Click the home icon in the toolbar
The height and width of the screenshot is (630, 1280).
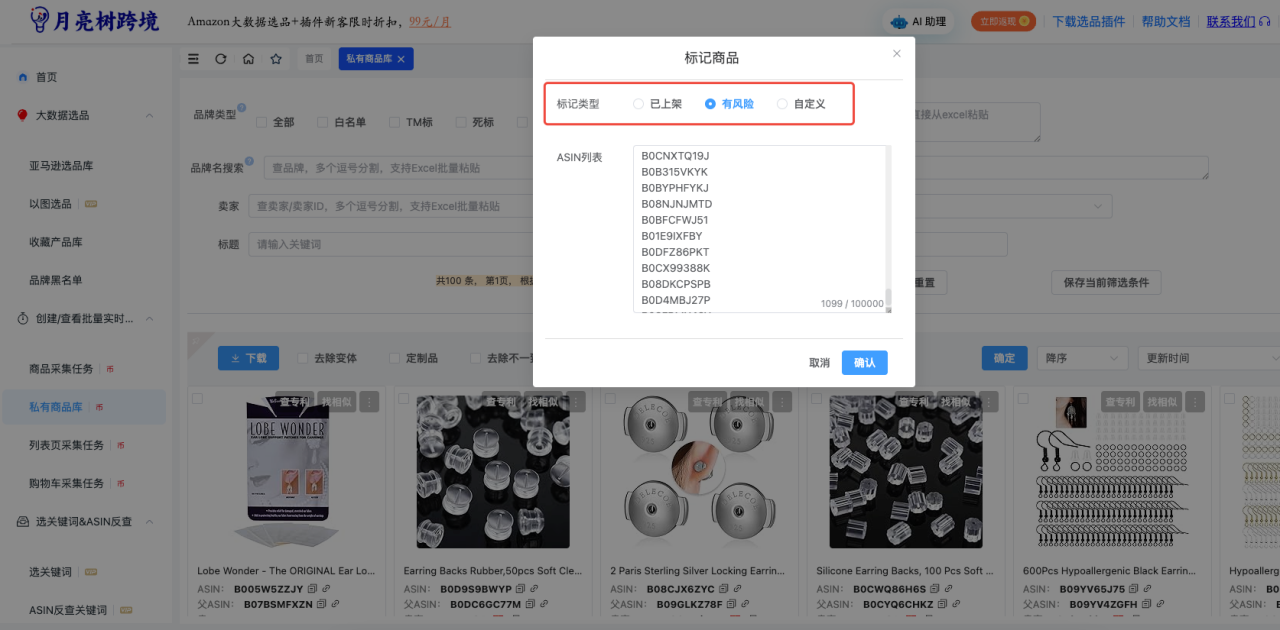[x=248, y=59]
